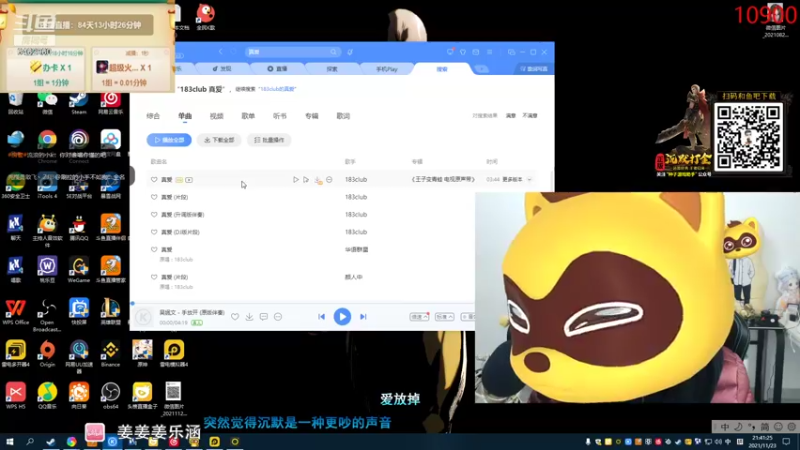
Task: Play the current song in KuGou player bar
Action: (x=342, y=317)
